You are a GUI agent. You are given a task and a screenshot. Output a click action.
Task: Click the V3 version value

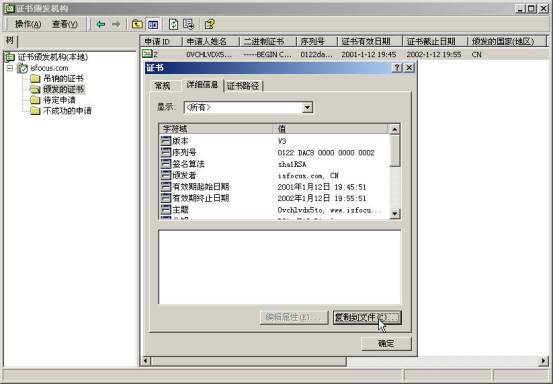click(282, 141)
